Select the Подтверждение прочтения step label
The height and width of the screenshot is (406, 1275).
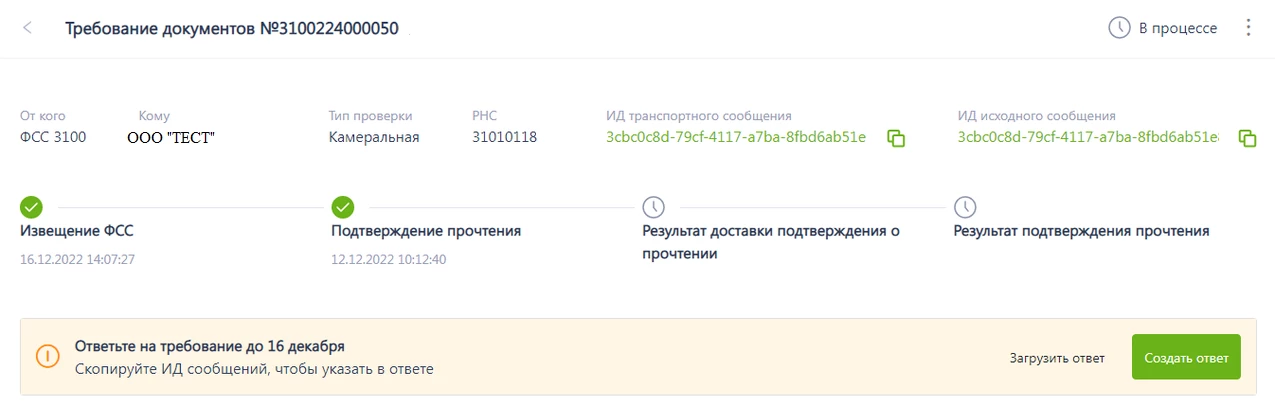point(426,231)
